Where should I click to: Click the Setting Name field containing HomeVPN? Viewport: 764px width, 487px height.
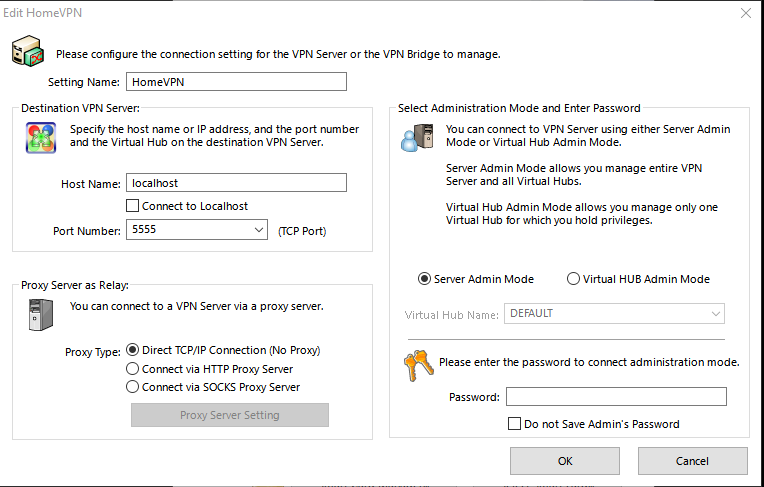(236, 81)
